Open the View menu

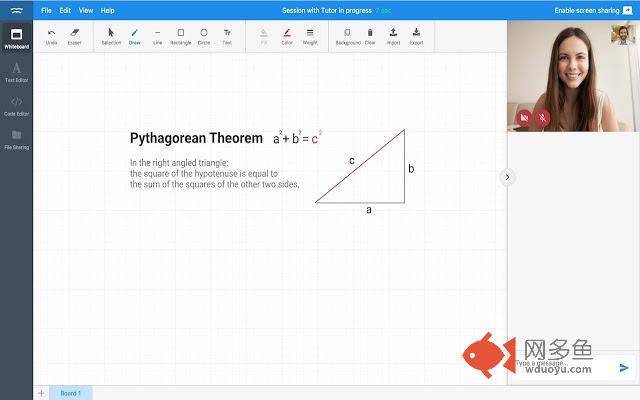(x=86, y=11)
